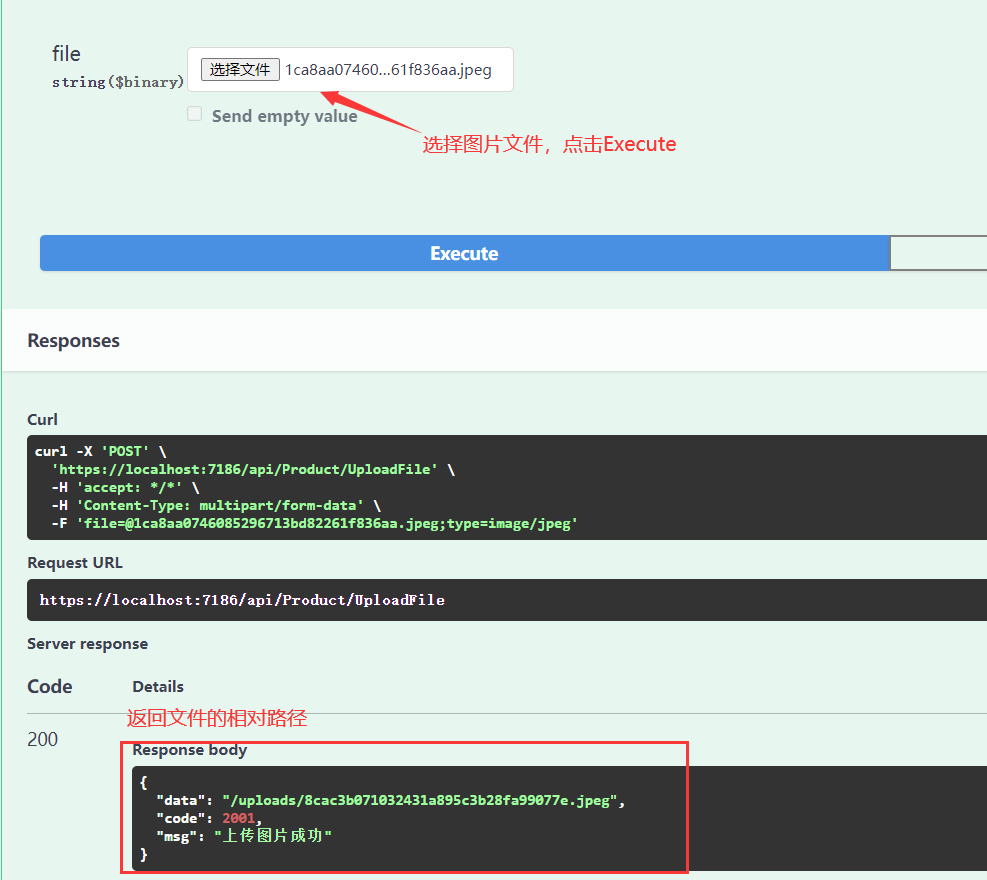Click the Responses section header
The image size is (987, 880).
74,341
